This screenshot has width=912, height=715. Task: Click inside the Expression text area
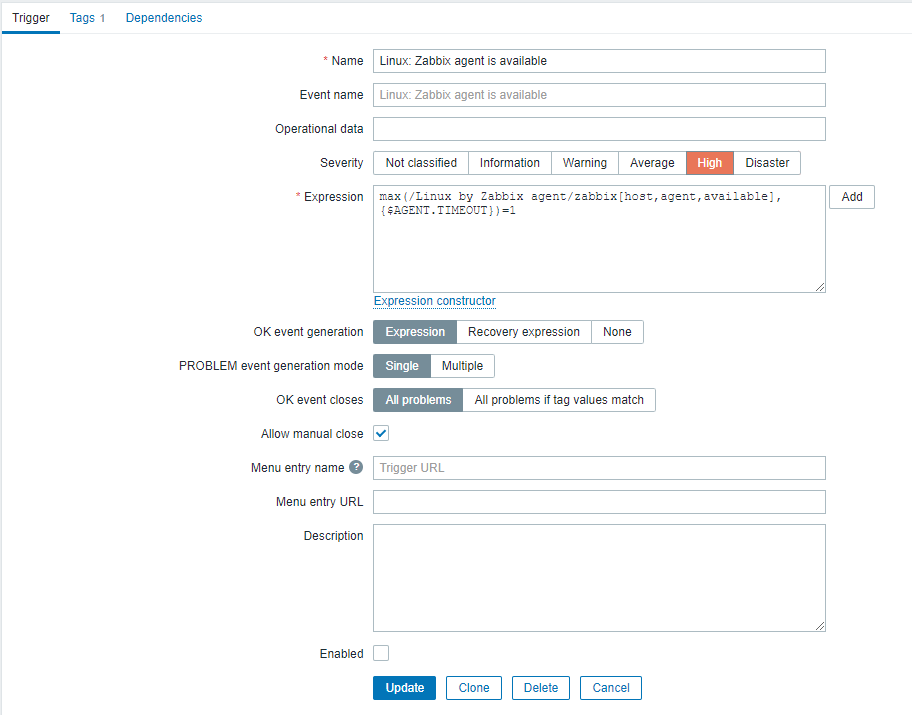[x=599, y=239]
